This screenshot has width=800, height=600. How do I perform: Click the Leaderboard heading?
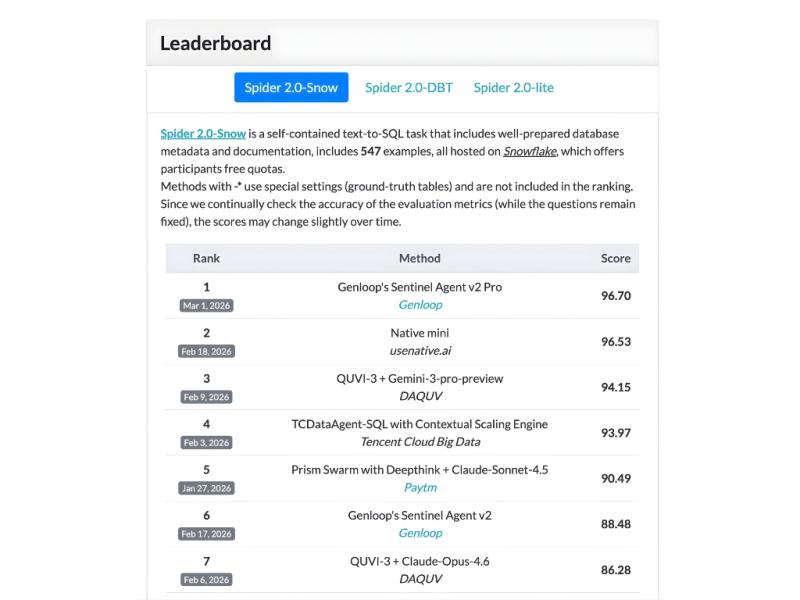[x=215, y=43]
